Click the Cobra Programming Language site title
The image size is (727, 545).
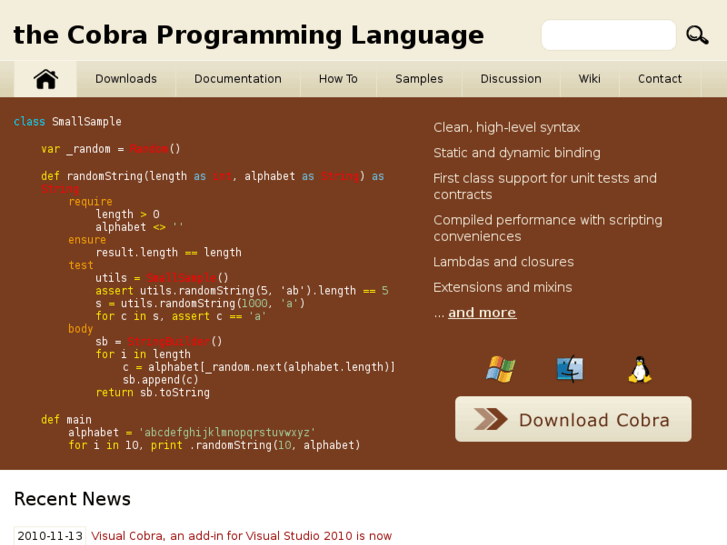point(248,35)
